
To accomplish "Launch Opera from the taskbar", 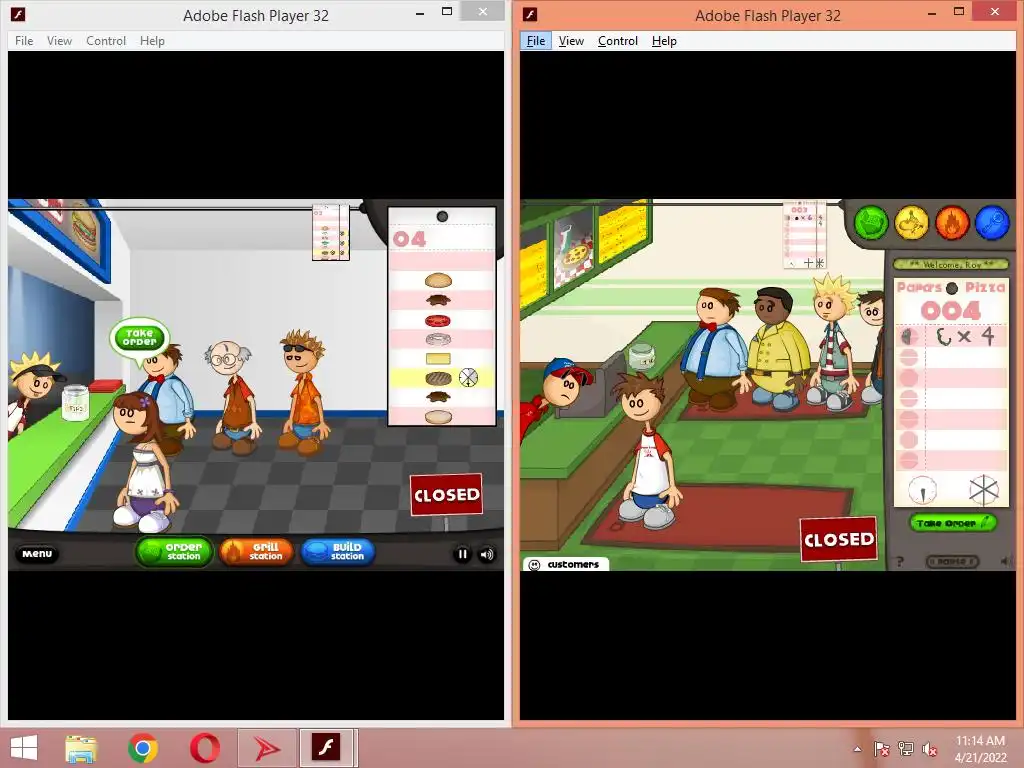I will click(x=204, y=748).
